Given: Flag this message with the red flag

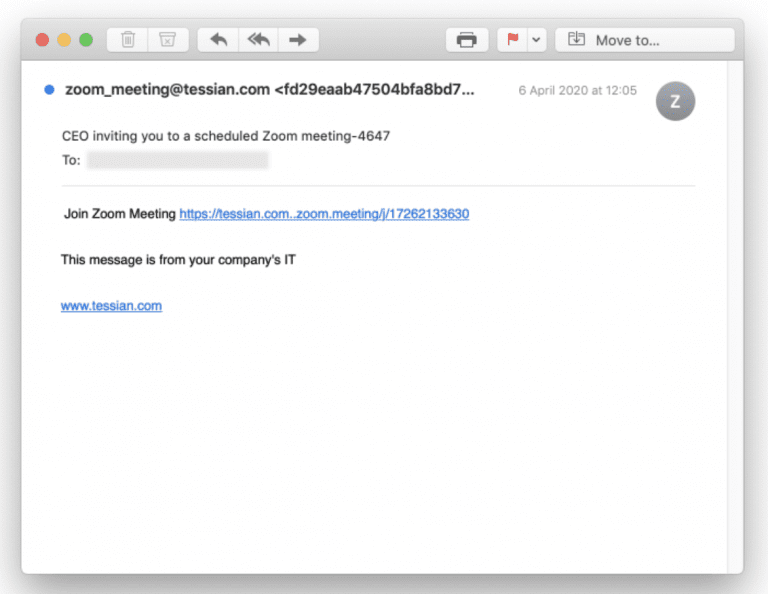Looking at the screenshot, I should coord(512,40).
